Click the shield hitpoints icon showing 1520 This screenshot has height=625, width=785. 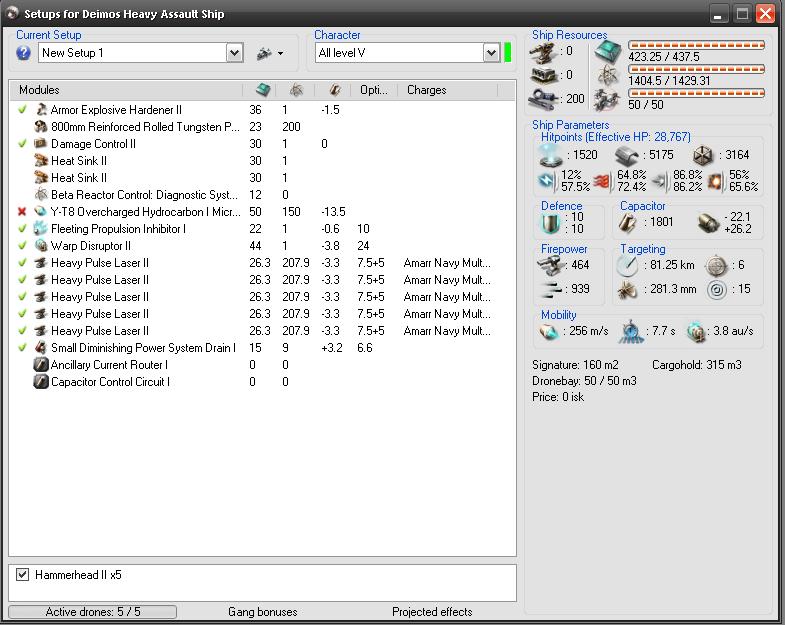pyautogui.click(x=551, y=155)
